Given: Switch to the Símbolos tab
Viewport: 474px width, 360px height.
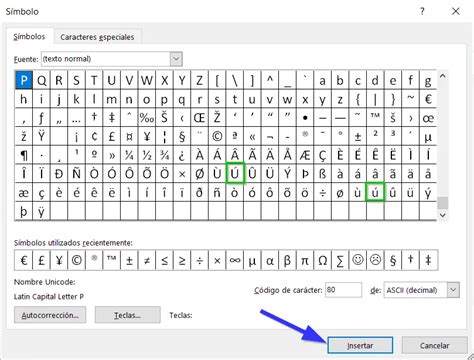Looking at the screenshot, I should coord(29,37).
